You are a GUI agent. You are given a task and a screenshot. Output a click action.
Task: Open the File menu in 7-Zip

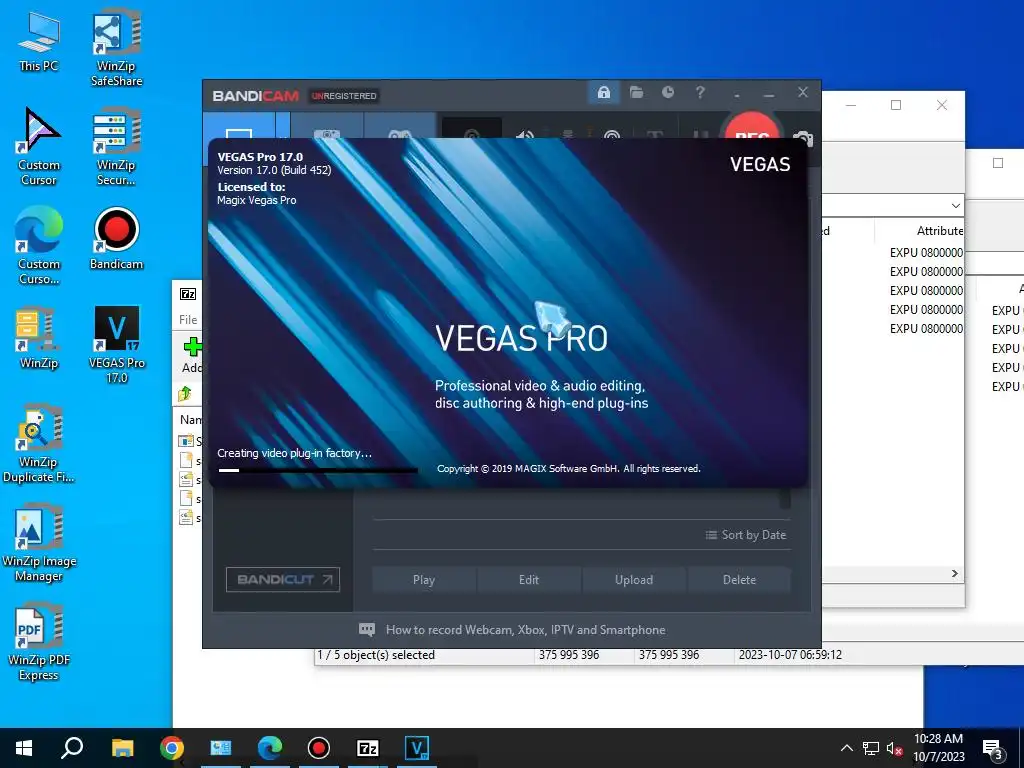pos(188,319)
